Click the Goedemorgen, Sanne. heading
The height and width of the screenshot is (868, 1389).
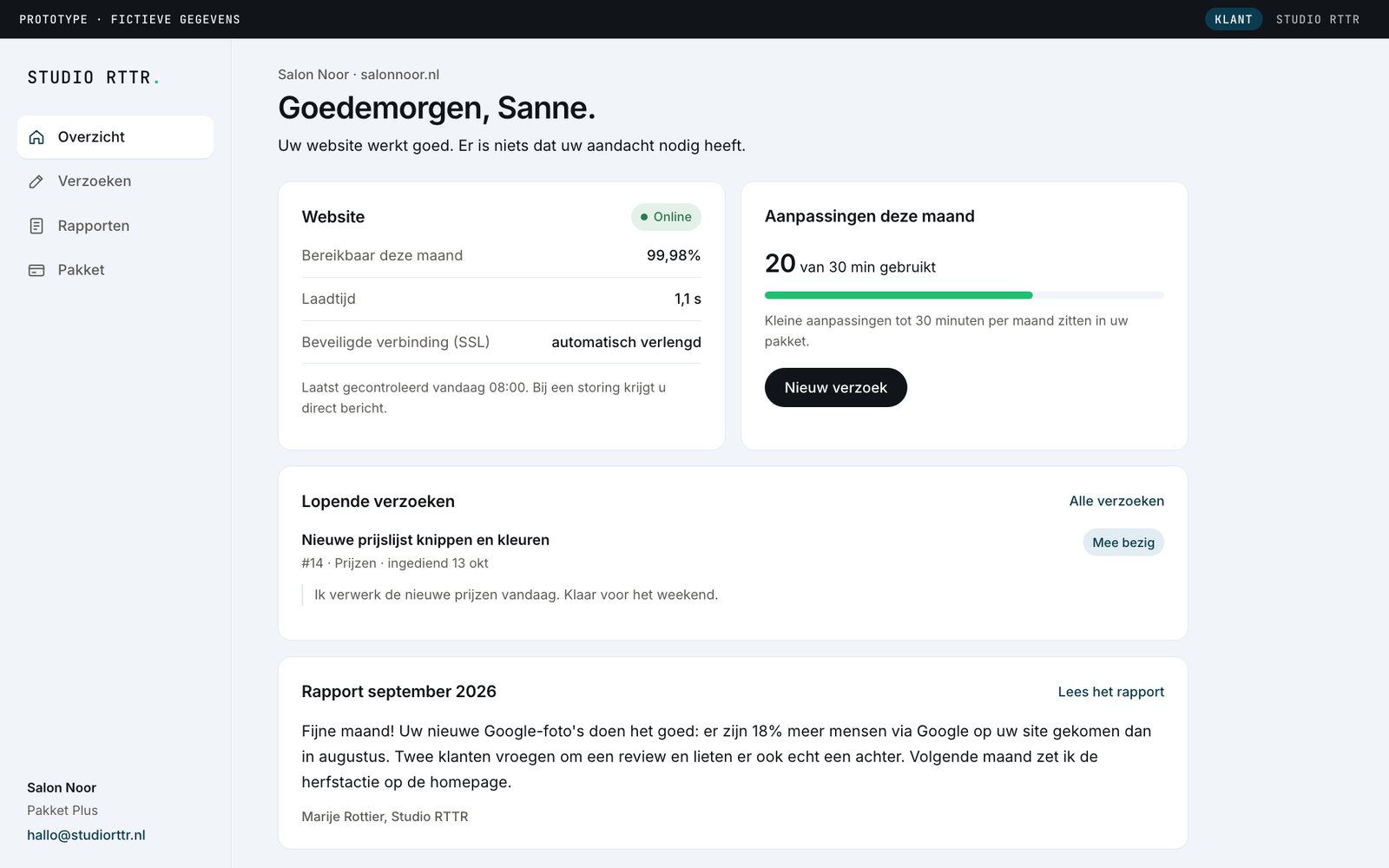pos(437,108)
